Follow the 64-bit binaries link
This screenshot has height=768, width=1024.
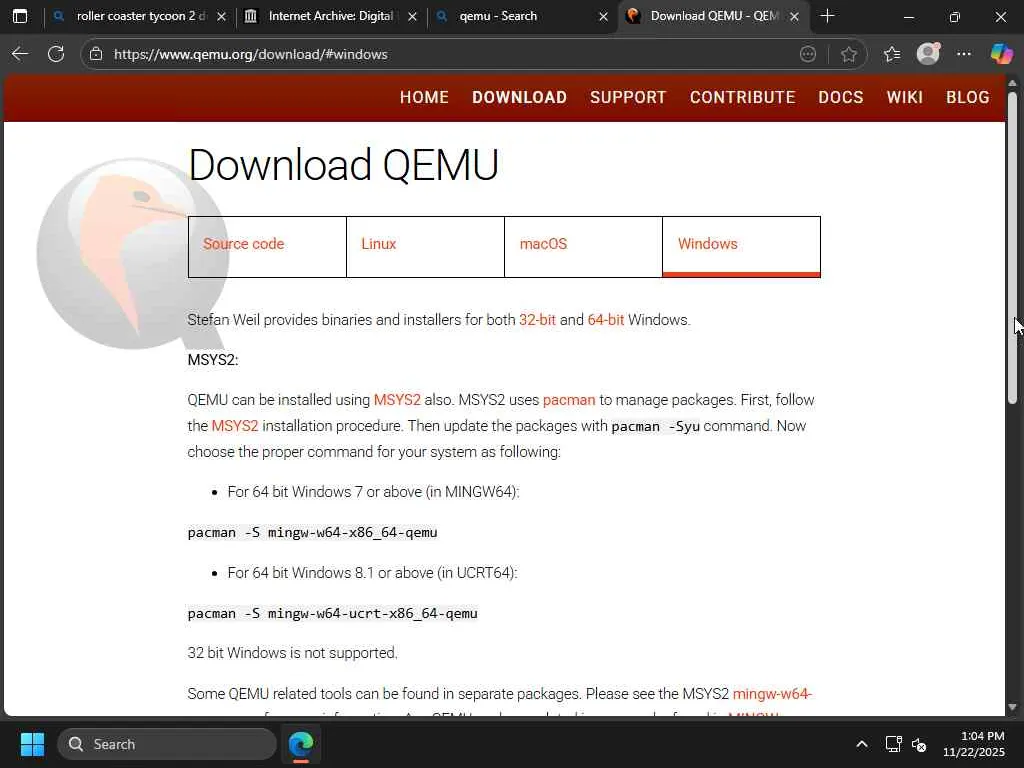point(606,320)
